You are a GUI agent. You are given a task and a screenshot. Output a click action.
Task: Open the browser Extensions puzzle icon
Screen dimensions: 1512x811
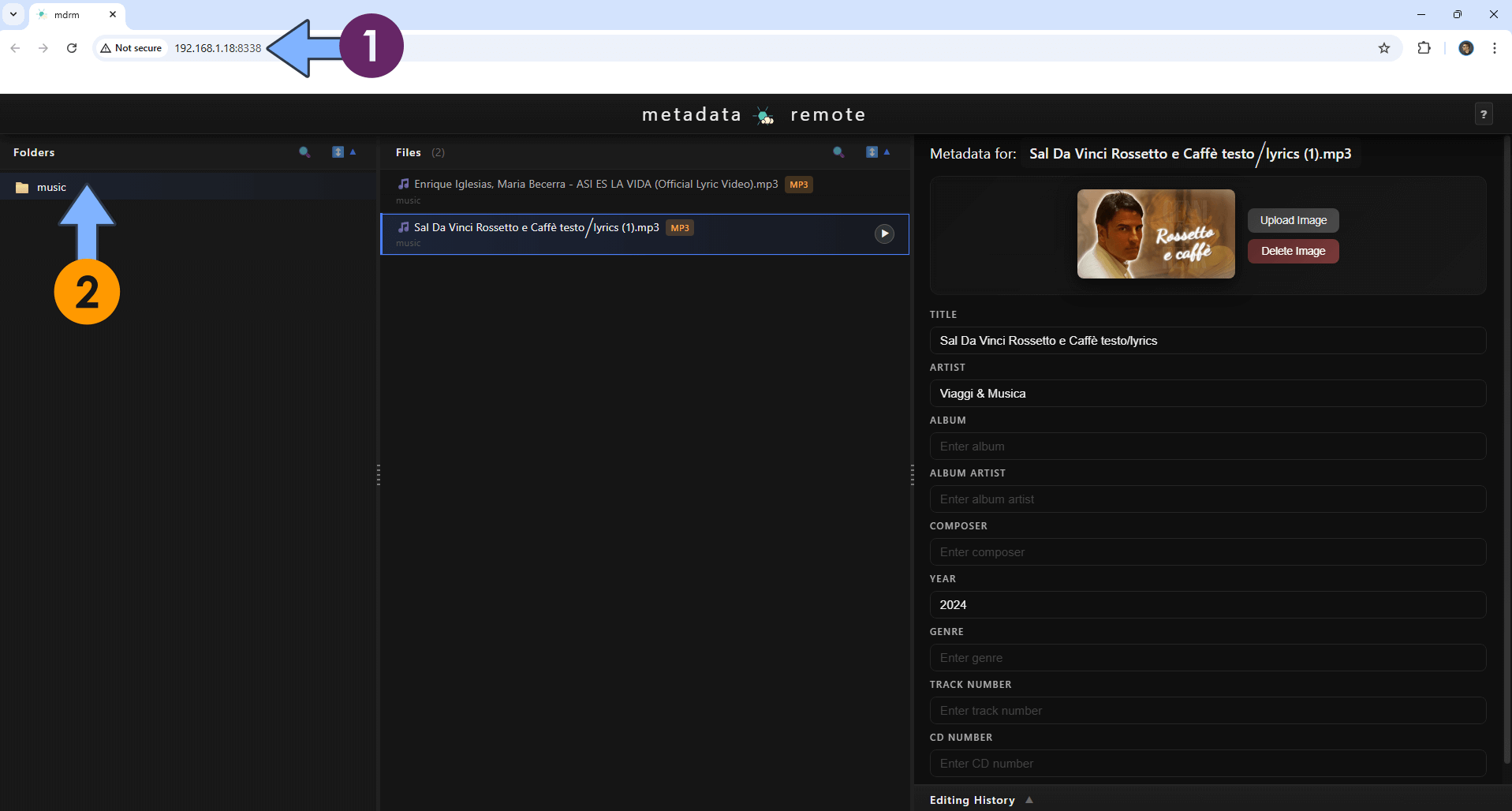pos(1424,48)
